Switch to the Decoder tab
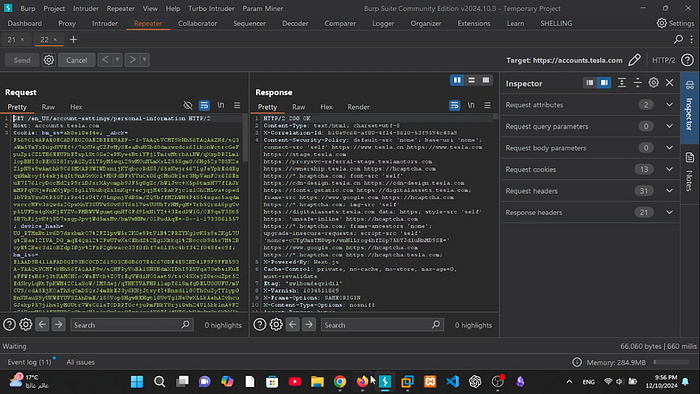The width and height of the screenshot is (700, 394). coord(295,23)
